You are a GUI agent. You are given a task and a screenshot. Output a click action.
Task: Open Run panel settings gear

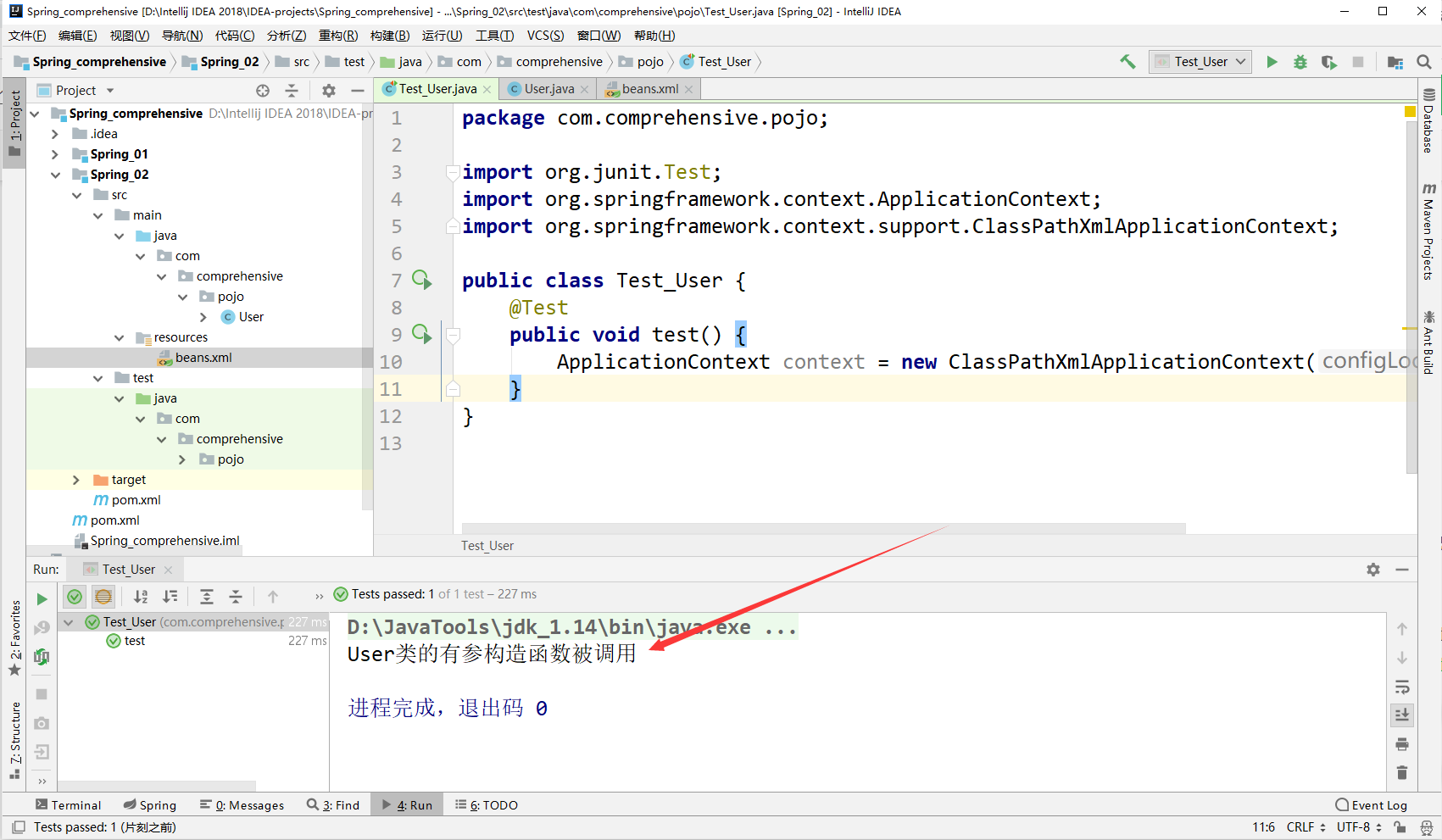click(1373, 570)
